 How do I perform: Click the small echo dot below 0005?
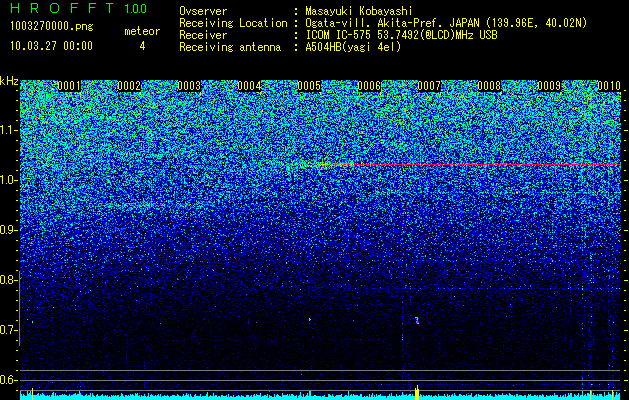point(310,319)
